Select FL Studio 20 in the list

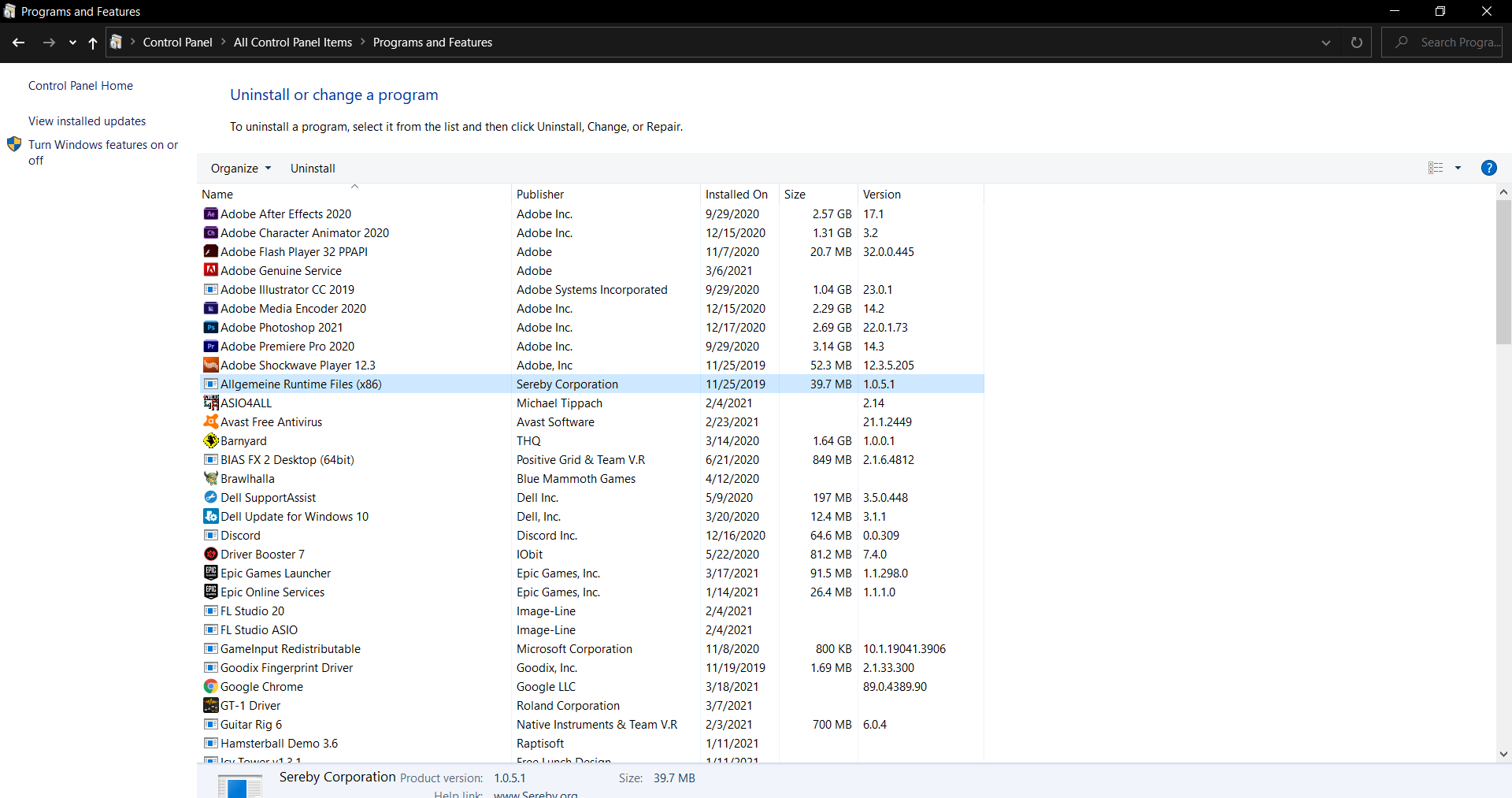click(x=591, y=611)
